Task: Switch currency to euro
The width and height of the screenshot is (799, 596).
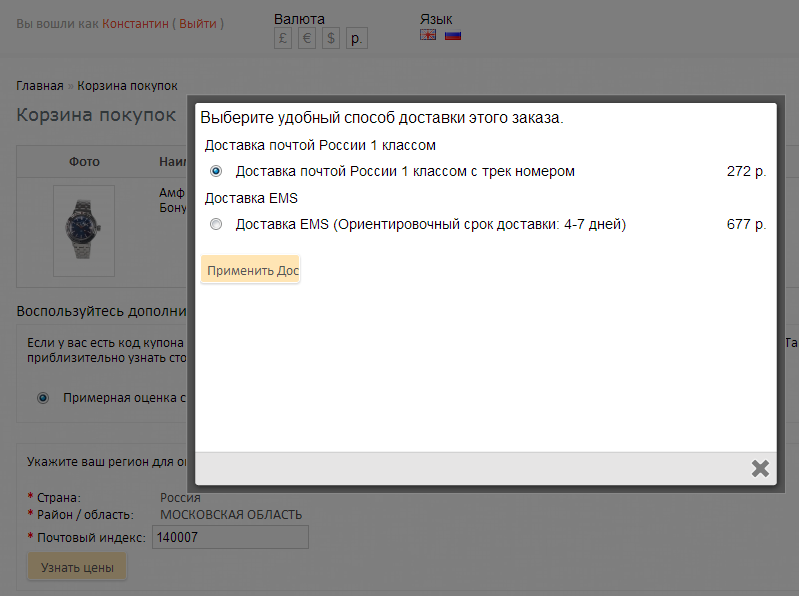Action: click(307, 38)
